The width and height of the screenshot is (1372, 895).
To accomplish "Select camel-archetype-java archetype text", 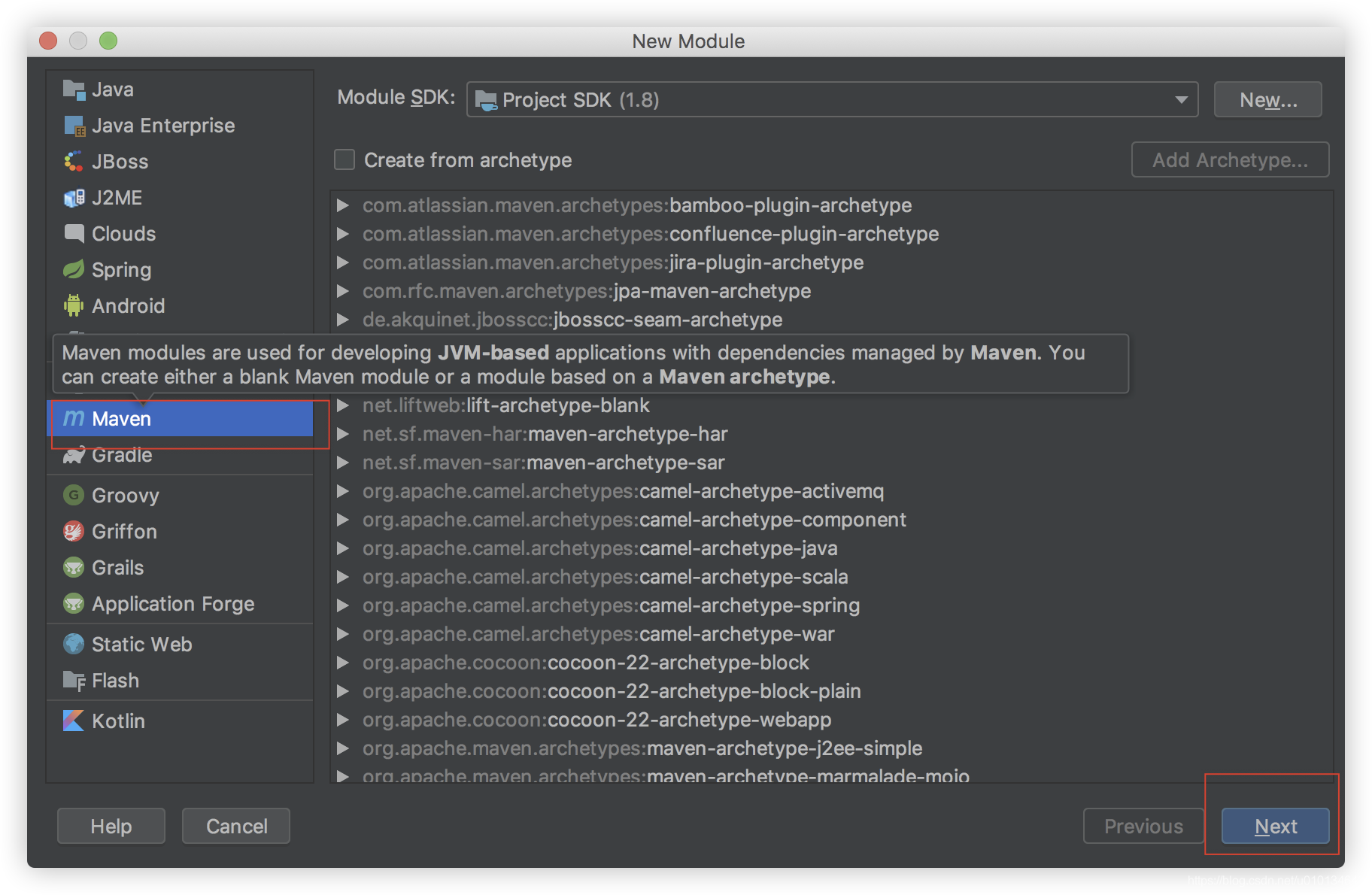I will 600,548.
